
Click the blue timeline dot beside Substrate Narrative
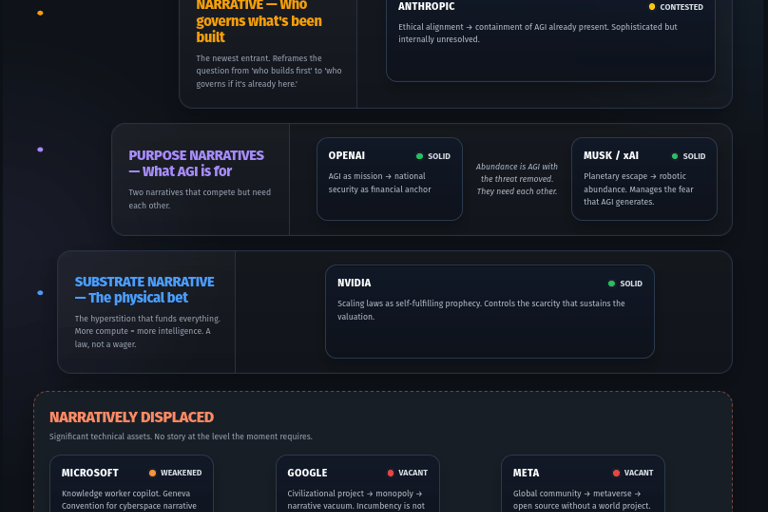[40, 293]
